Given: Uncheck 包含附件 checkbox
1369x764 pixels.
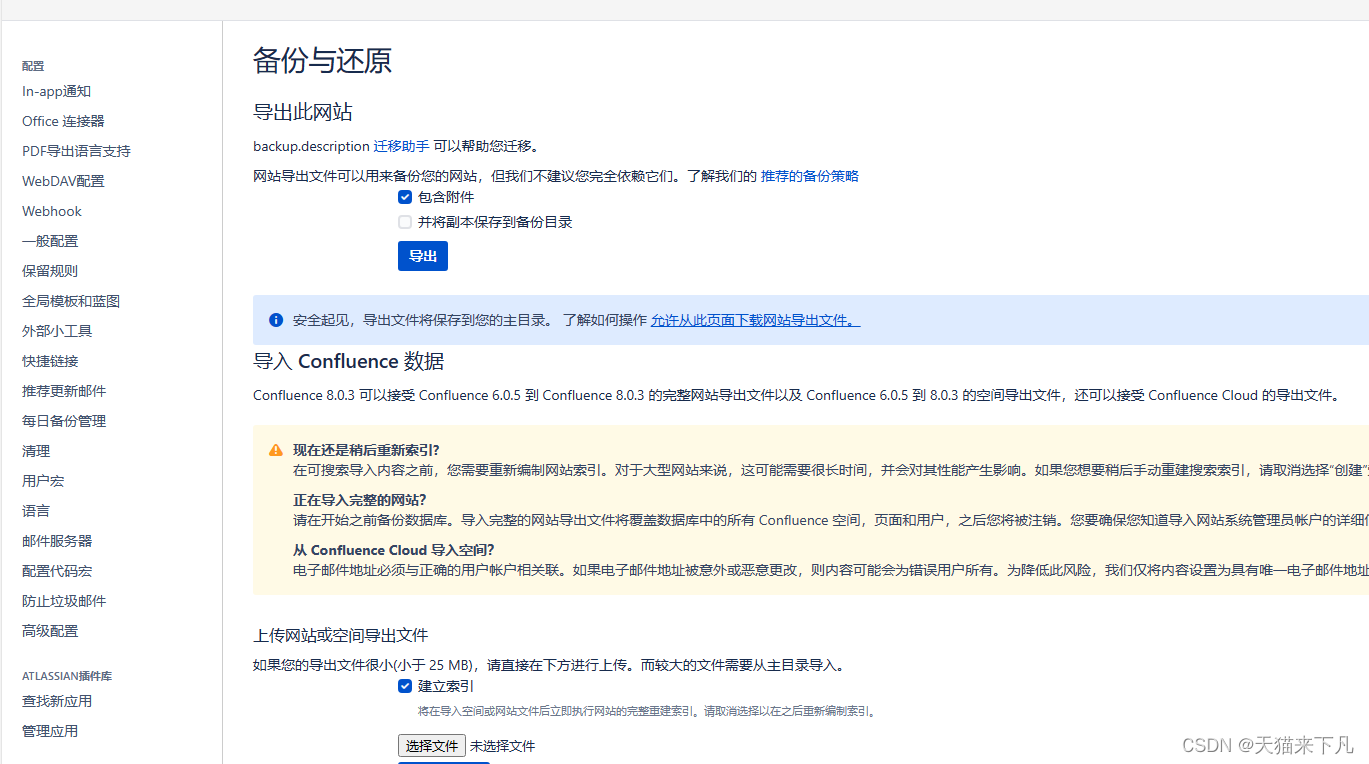Looking at the screenshot, I should pos(405,197).
